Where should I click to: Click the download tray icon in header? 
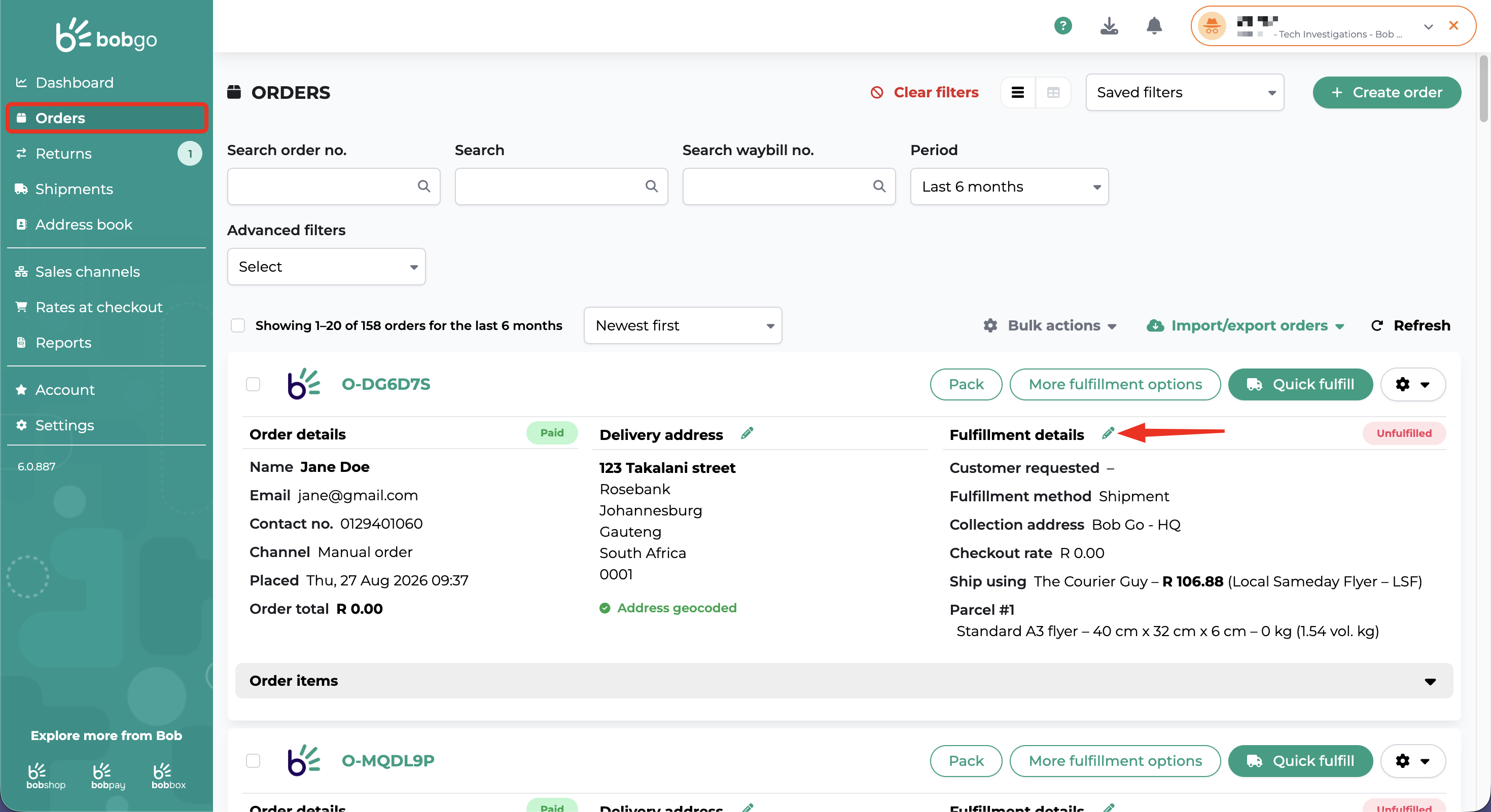click(1109, 25)
